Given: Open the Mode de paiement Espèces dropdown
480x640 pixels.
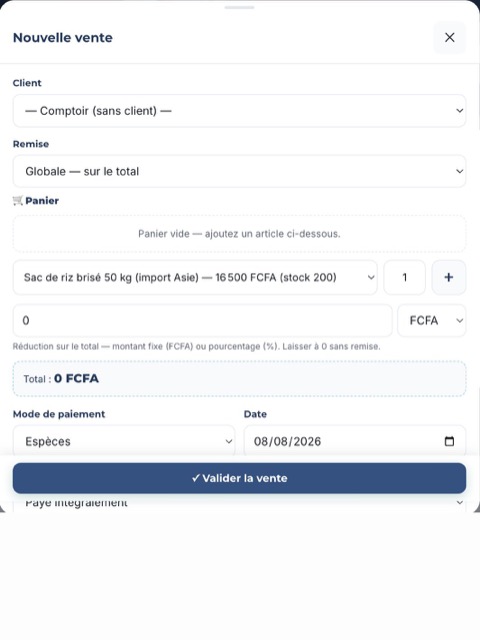Looking at the screenshot, I should coord(124,441).
